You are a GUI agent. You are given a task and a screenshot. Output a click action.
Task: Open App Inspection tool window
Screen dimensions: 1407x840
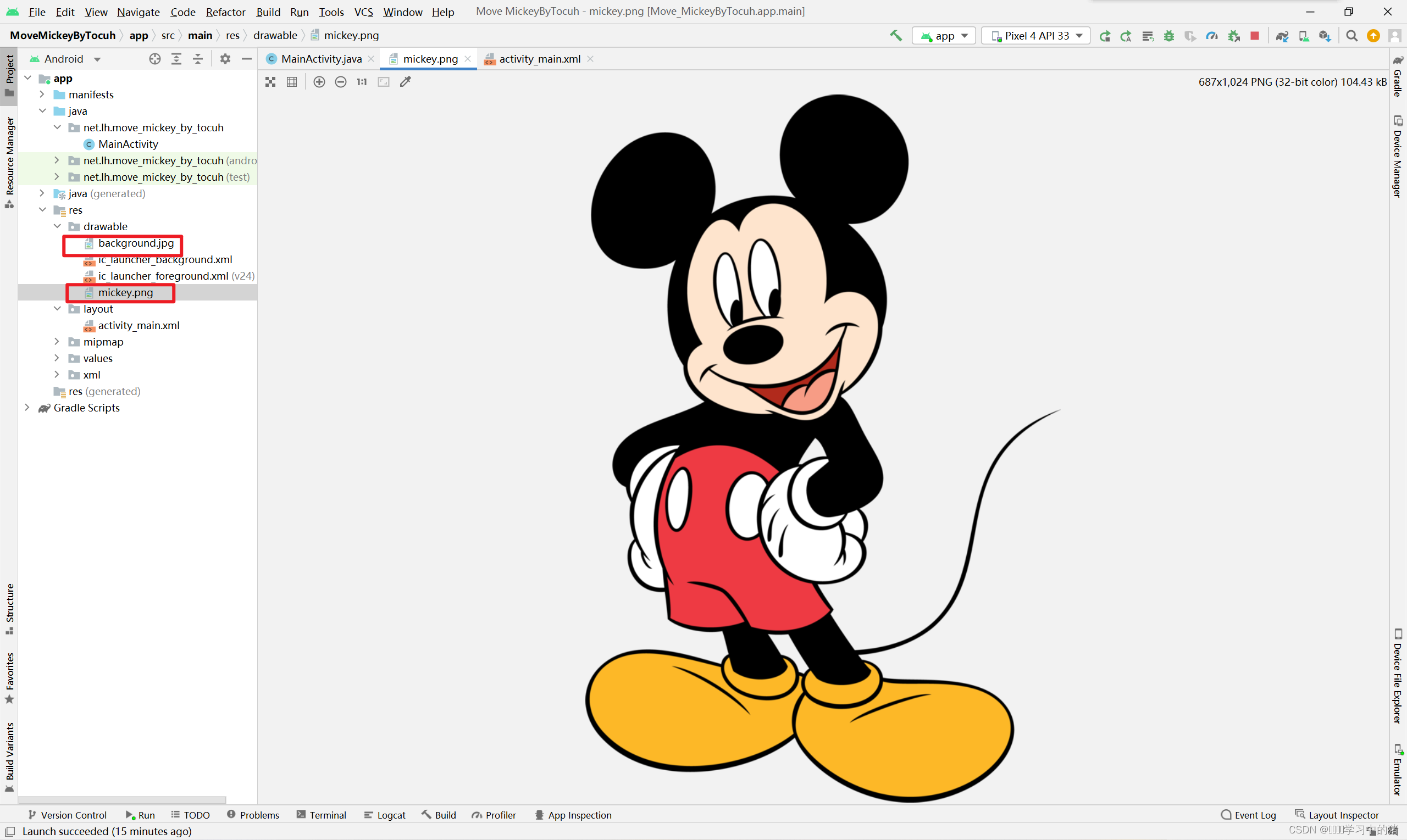tap(573, 815)
